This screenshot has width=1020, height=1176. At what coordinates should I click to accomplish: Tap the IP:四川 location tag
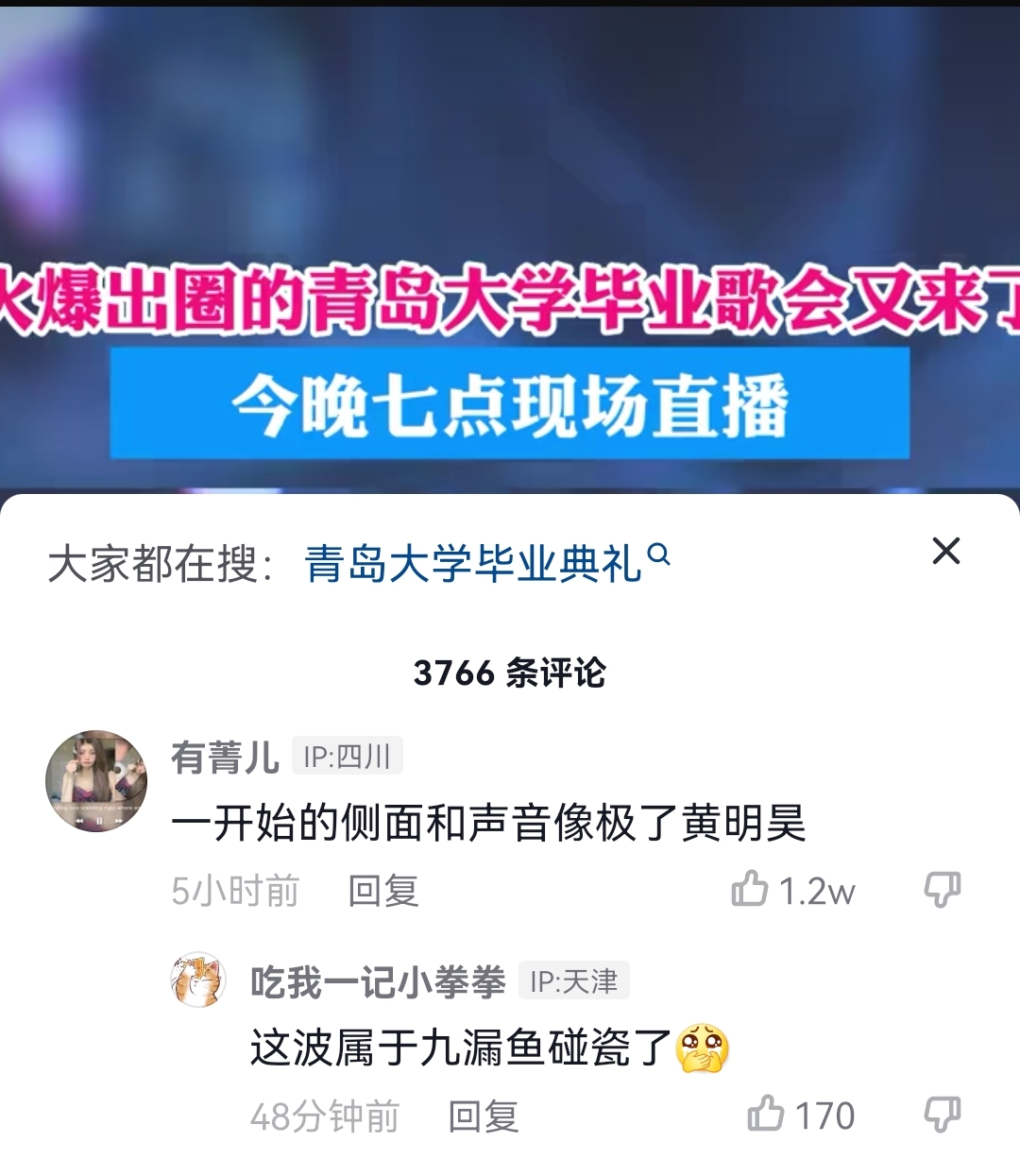click(348, 756)
